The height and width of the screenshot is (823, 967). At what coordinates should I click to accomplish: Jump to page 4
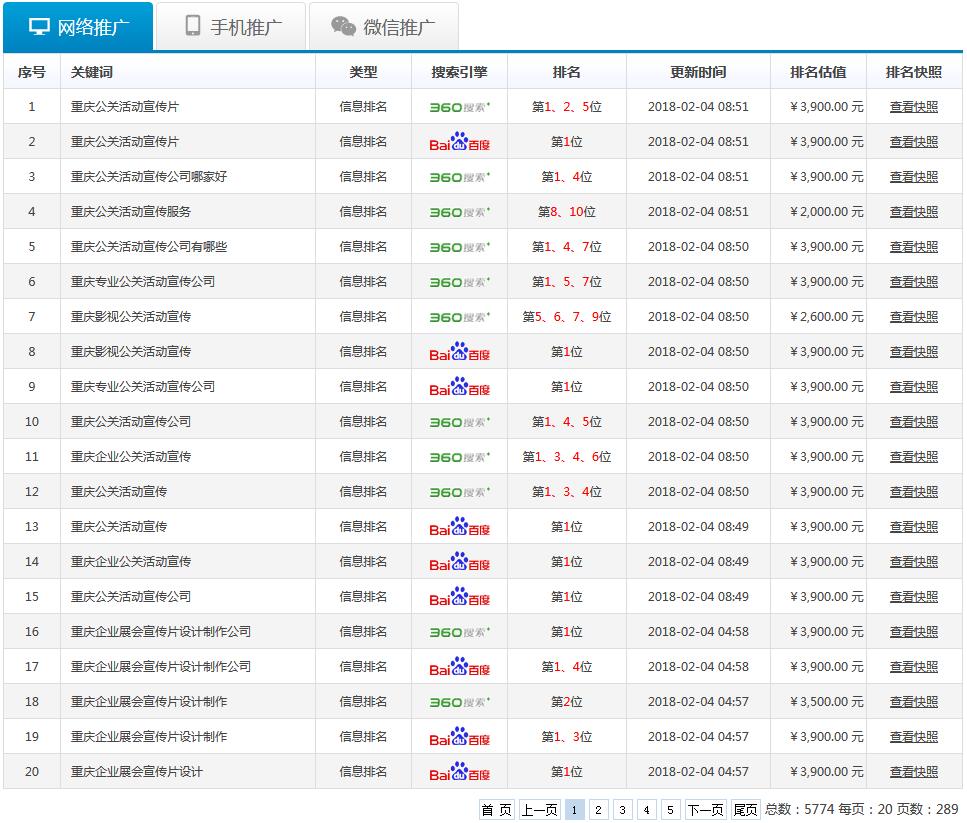647,809
